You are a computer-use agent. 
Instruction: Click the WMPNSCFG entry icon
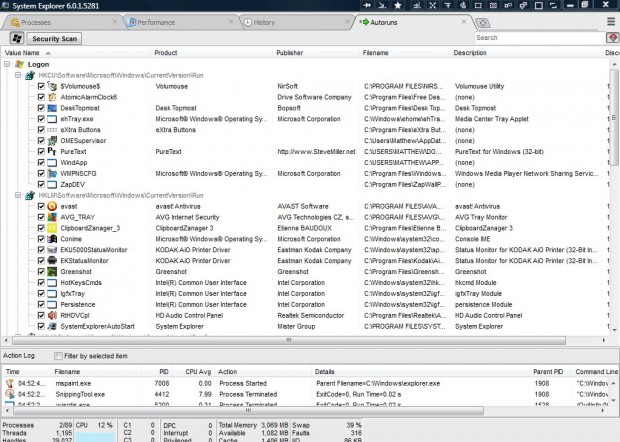click(52, 173)
